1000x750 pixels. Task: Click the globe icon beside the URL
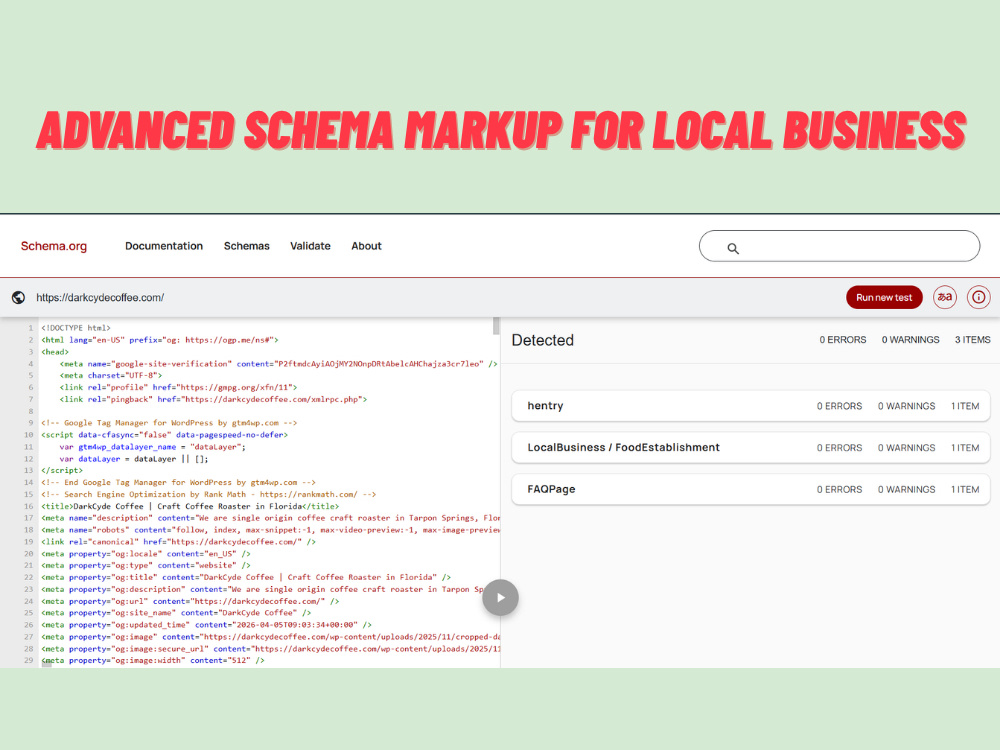point(18,298)
